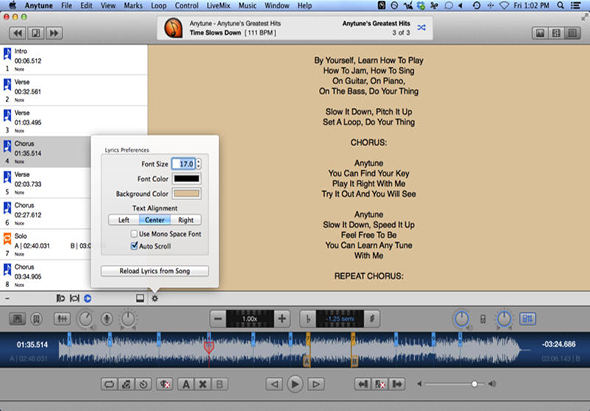The width and height of the screenshot is (590, 411).
Task: Set loop end point B
Action: [x=219, y=384]
